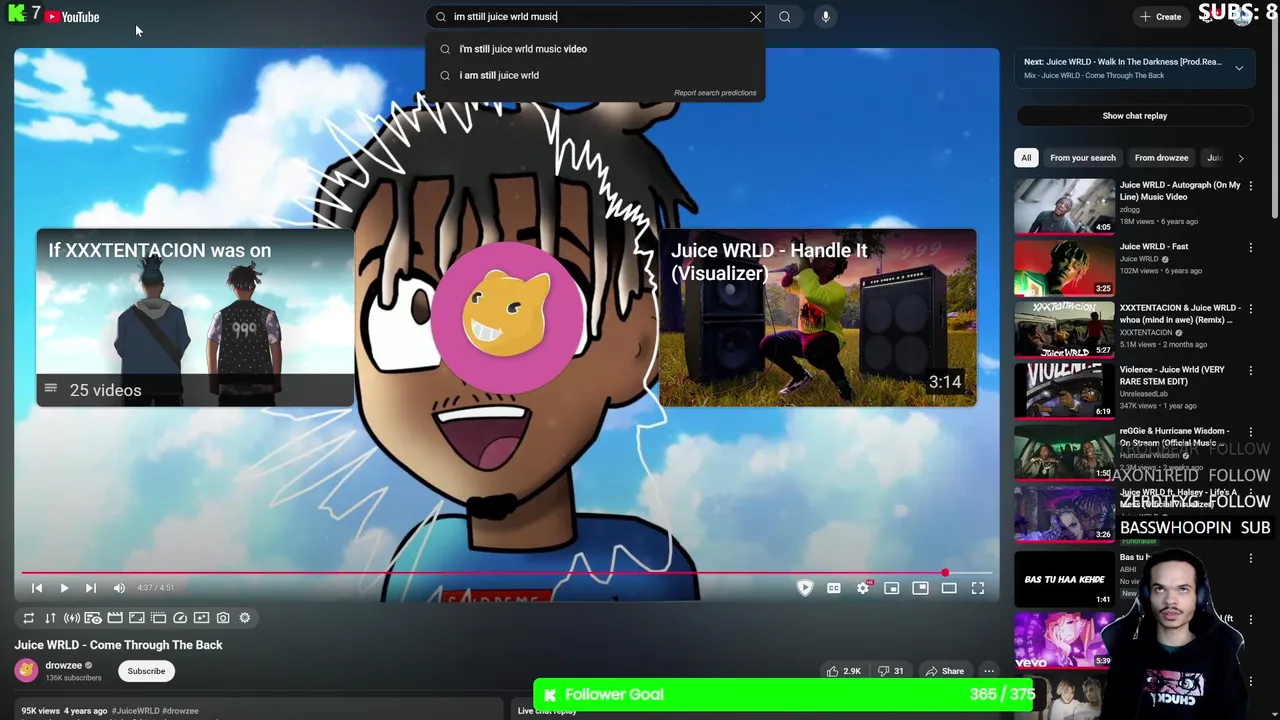This screenshot has height=720, width=1280.
Task: Open the 25-video XXXTENTACION playlist end card
Action: [x=195, y=318]
